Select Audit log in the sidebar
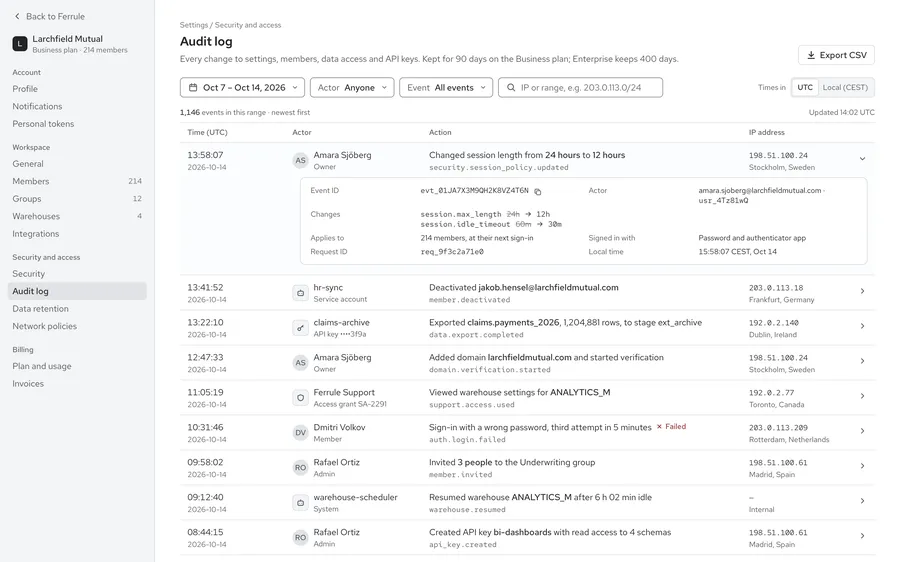900x562 pixels. [x=77, y=291]
